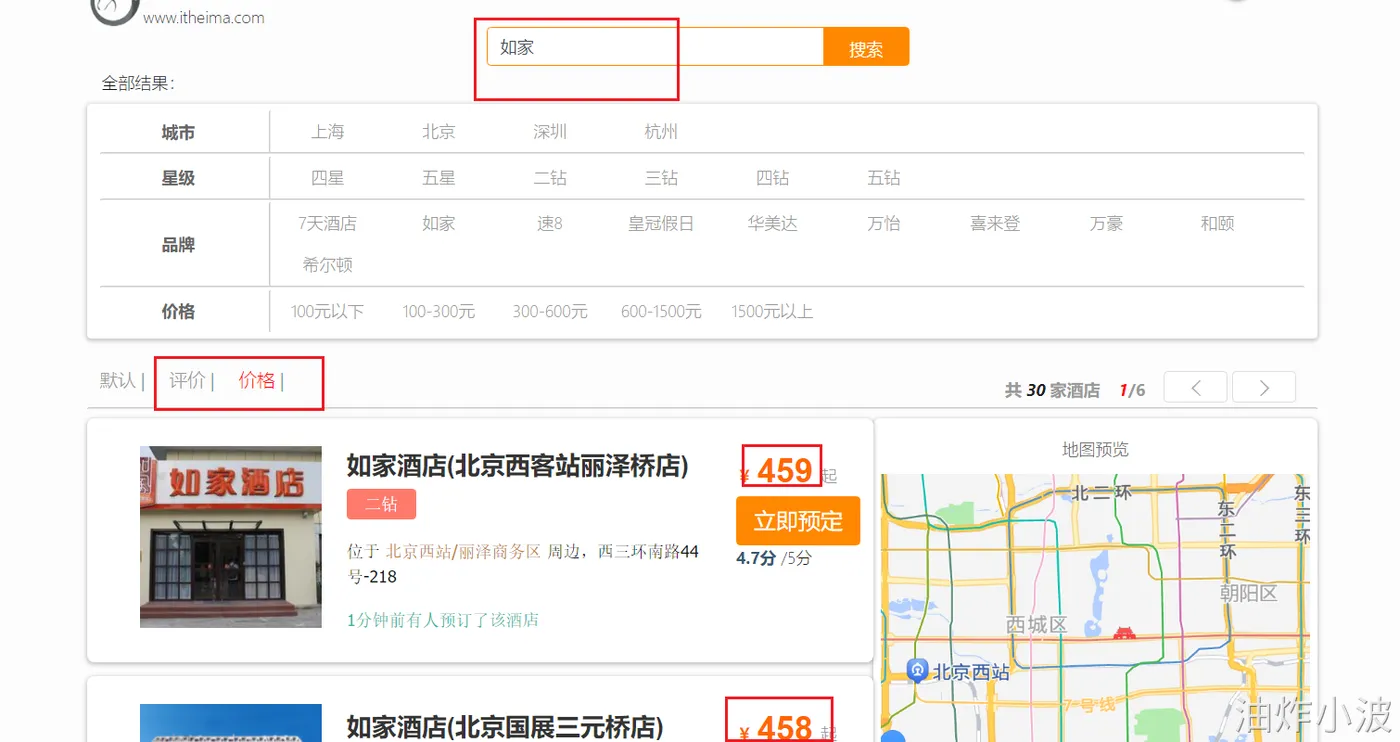Select 五星 star rating filter
The height and width of the screenshot is (742, 1400).
click(x=438, y=178)
